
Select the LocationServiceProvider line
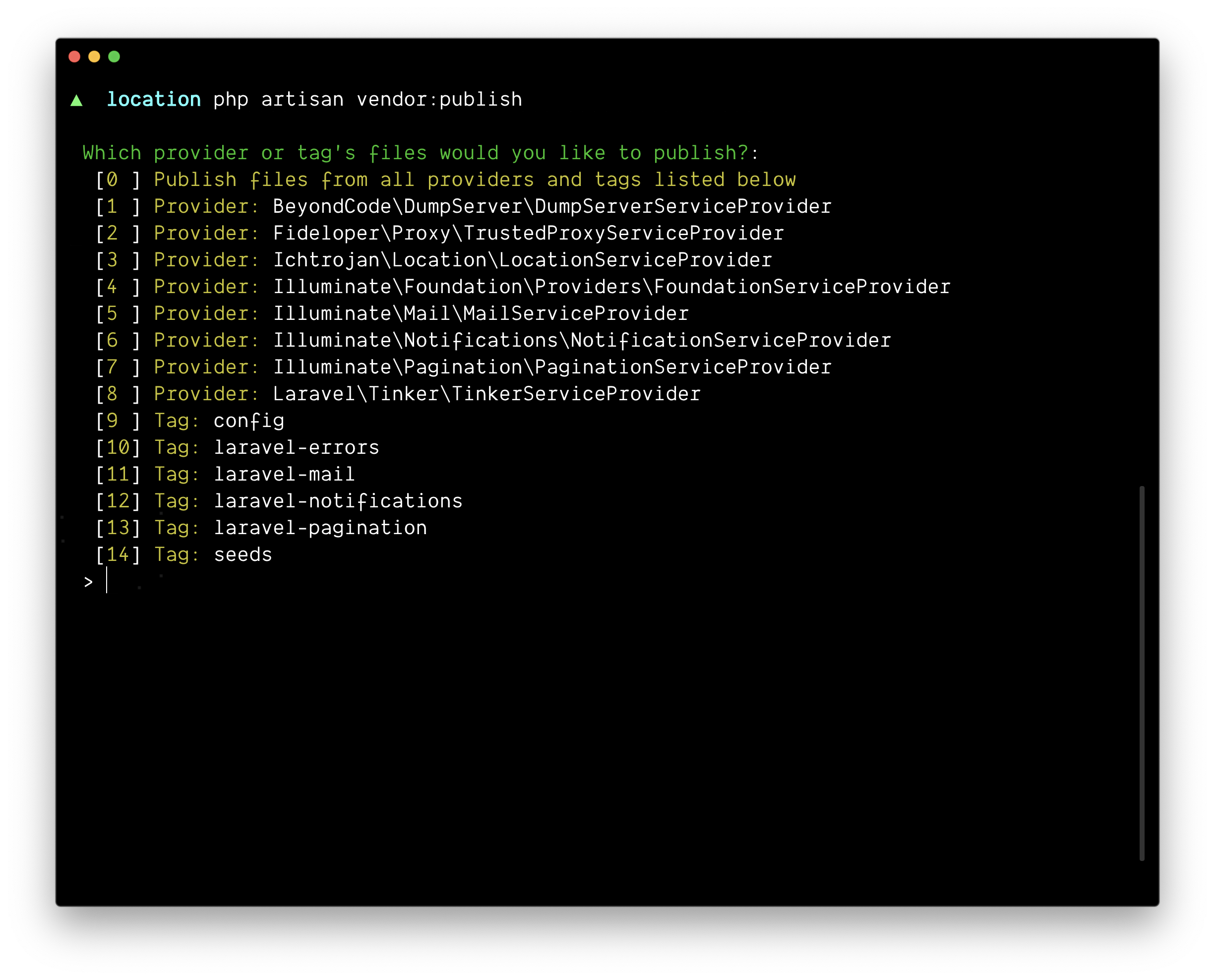click(433, 260)
